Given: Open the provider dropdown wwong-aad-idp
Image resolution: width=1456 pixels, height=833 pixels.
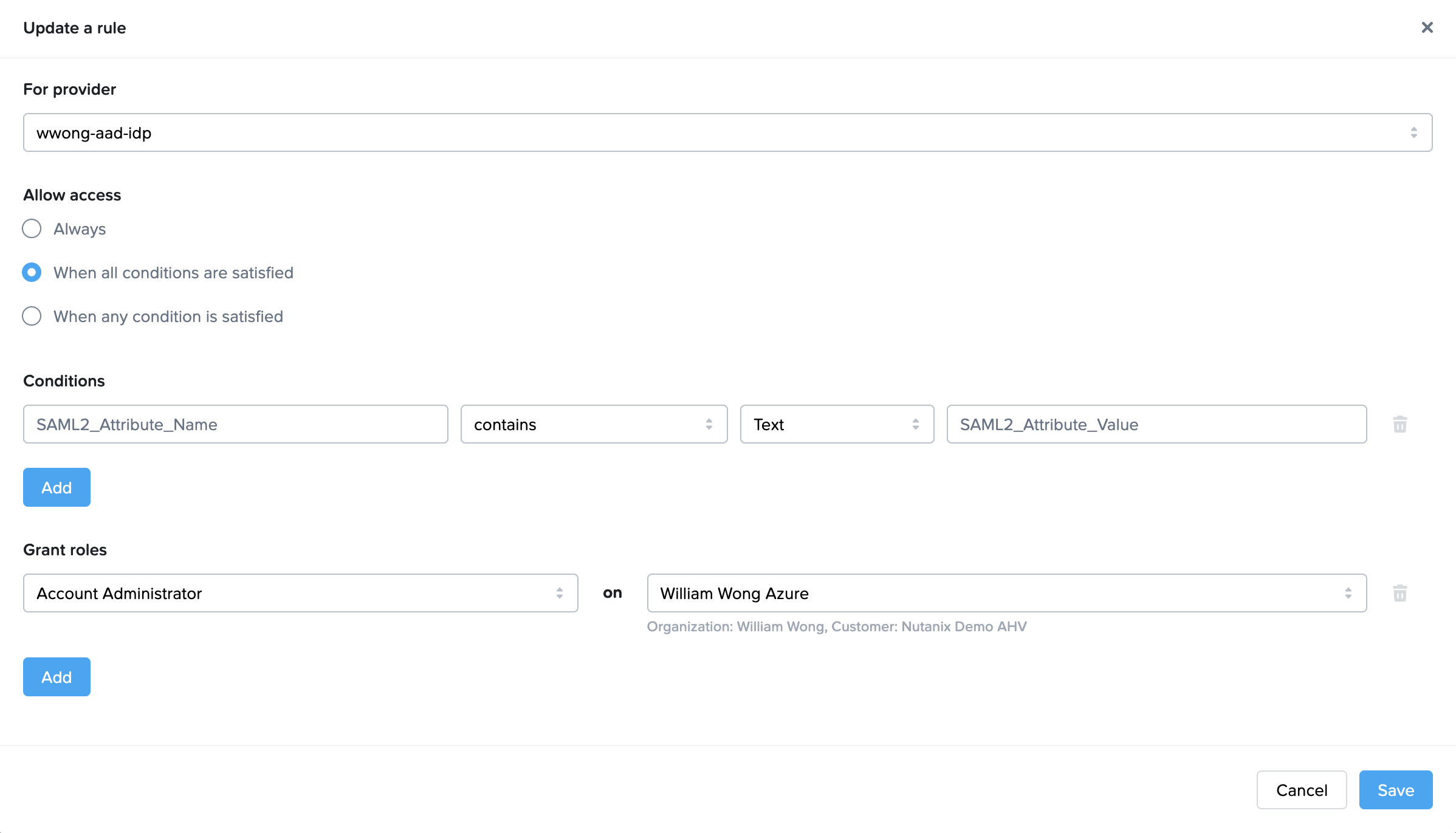Looking at the screenshot, I should pyautogui.click(x=727, y=132).
